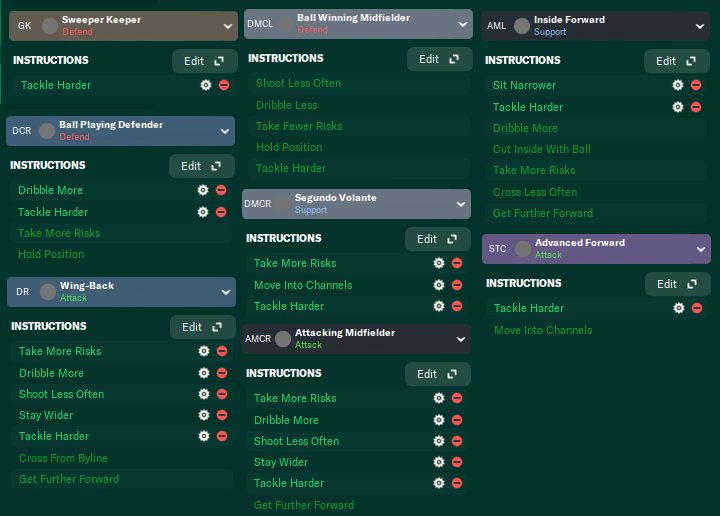Open gear settings for Inside Forward's Sit Narrower
The height and width of the screenshot is (516, 720).
678,86
